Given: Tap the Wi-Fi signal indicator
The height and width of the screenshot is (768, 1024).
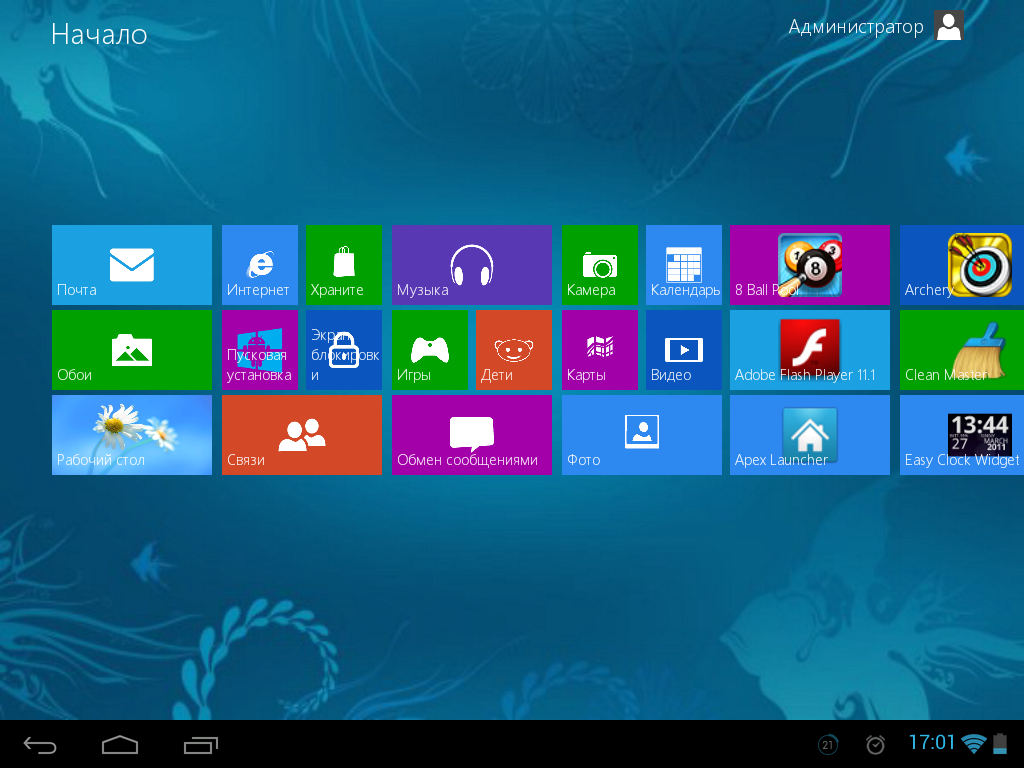Looking at the screenshot, I should (974, 744).
